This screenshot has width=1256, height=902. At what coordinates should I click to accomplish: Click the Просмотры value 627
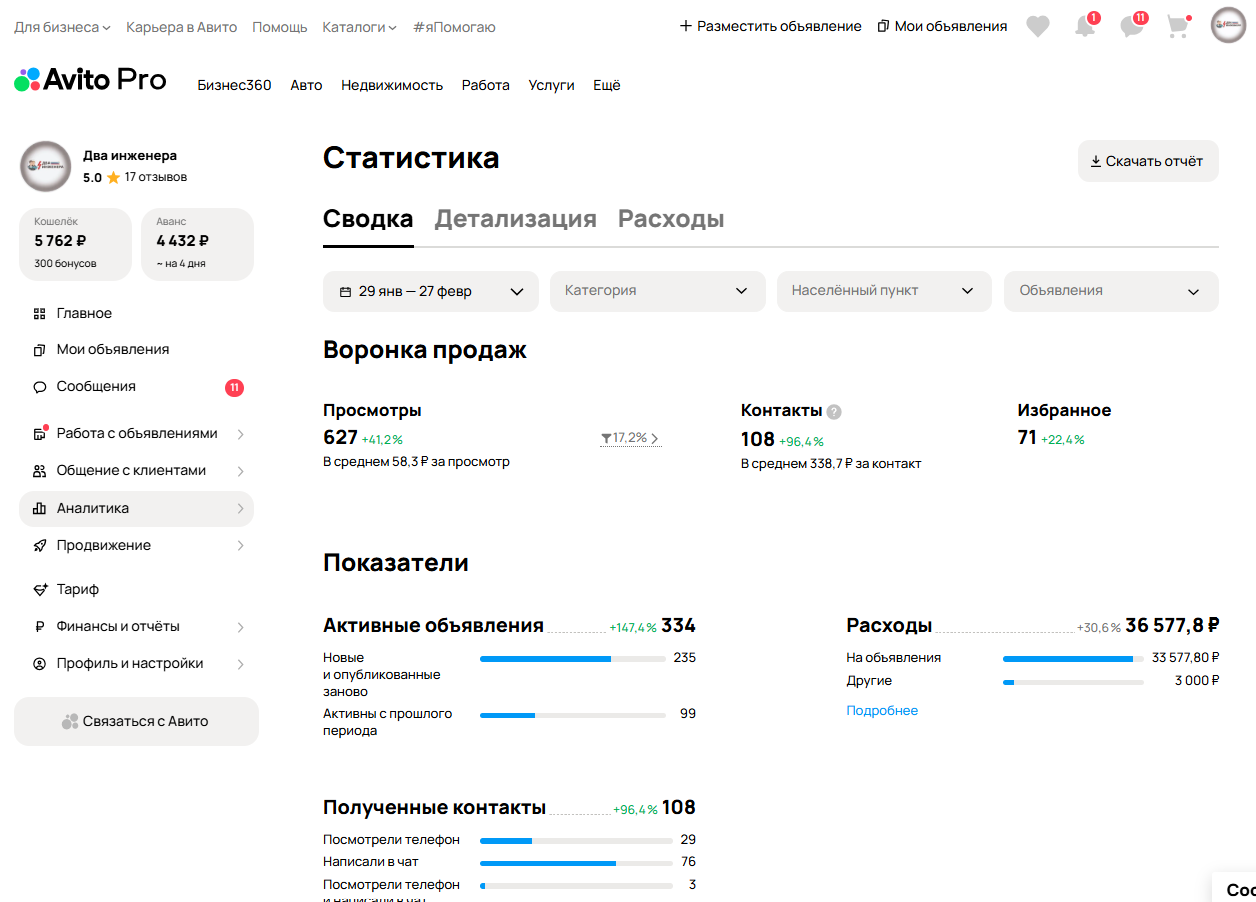(340, 438)
